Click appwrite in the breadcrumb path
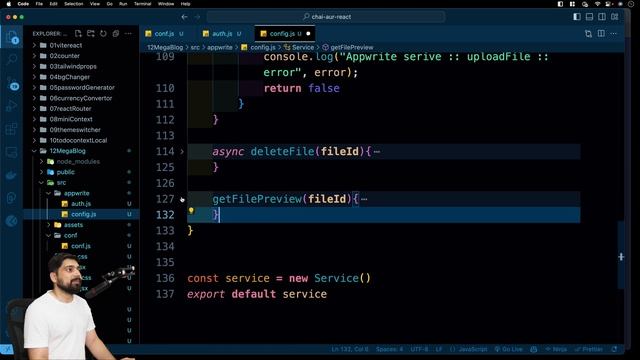Screen dimensions: 640x360 pyautogui.click(x=220, y=47)
